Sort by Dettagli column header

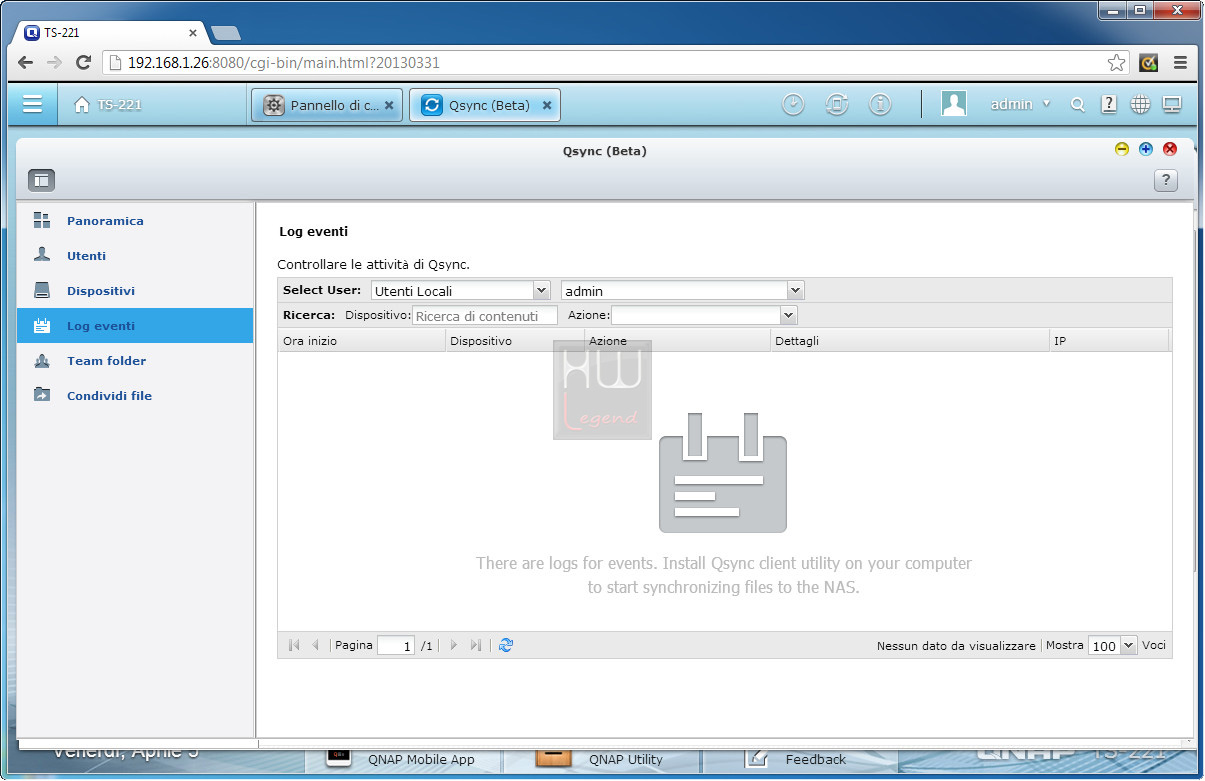909,341
